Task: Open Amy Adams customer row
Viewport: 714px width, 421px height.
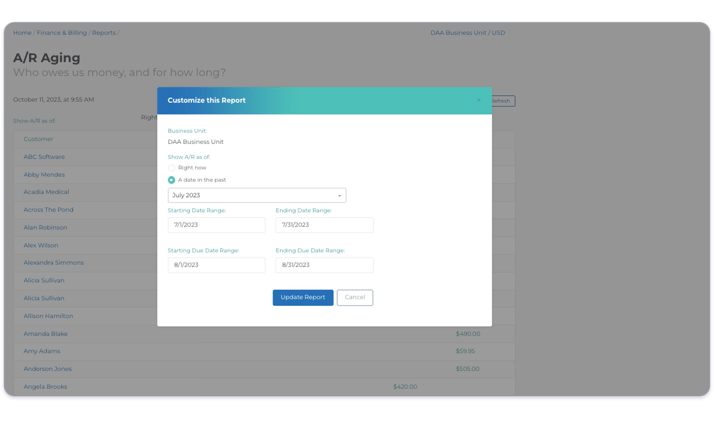Action: pos(42,351)
